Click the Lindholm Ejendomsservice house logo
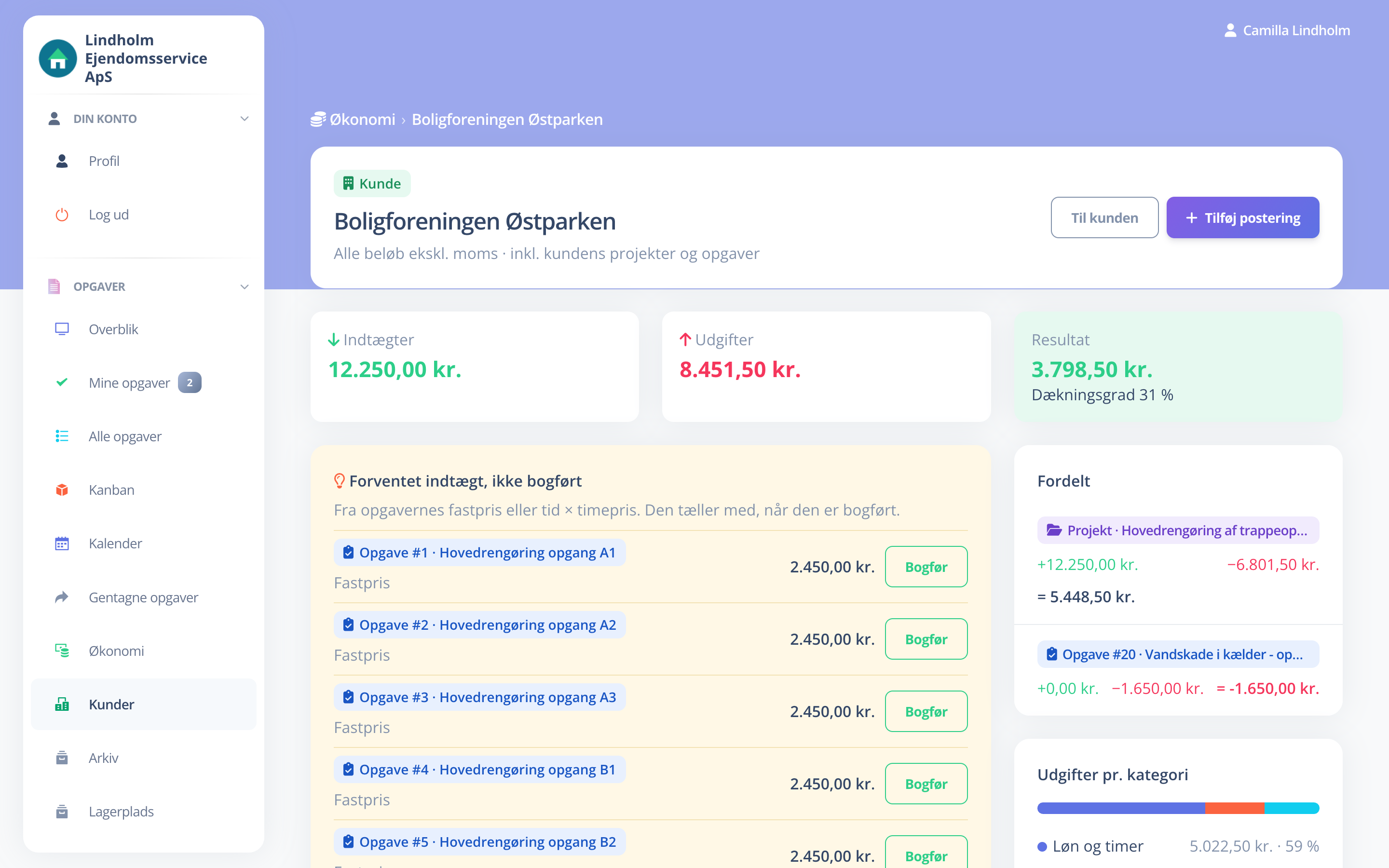Viewport: 1389px width, 868px height. click(57, 58)
